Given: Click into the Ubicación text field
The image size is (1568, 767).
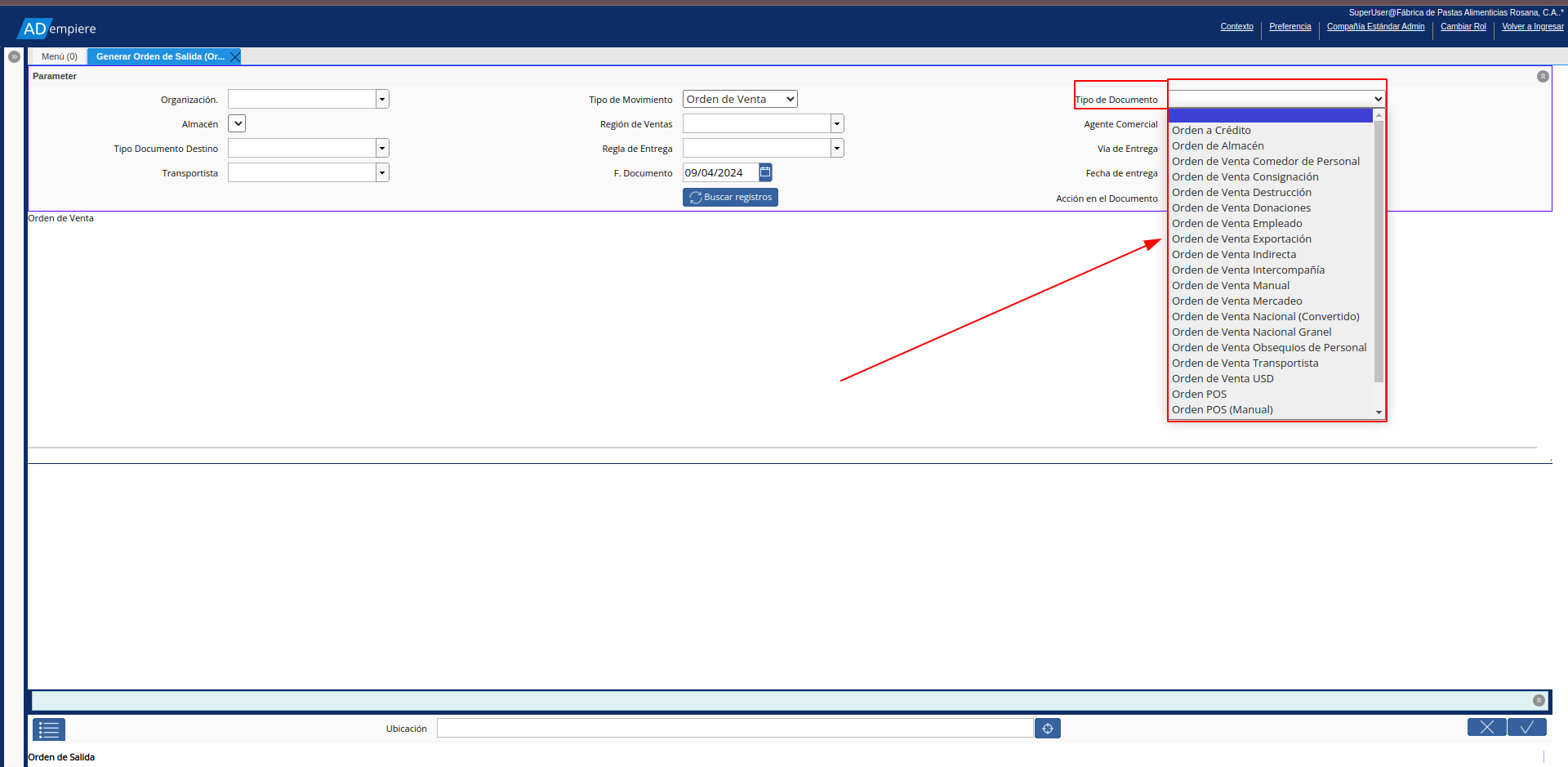Looking at the screenshot, I should (735, 728).
